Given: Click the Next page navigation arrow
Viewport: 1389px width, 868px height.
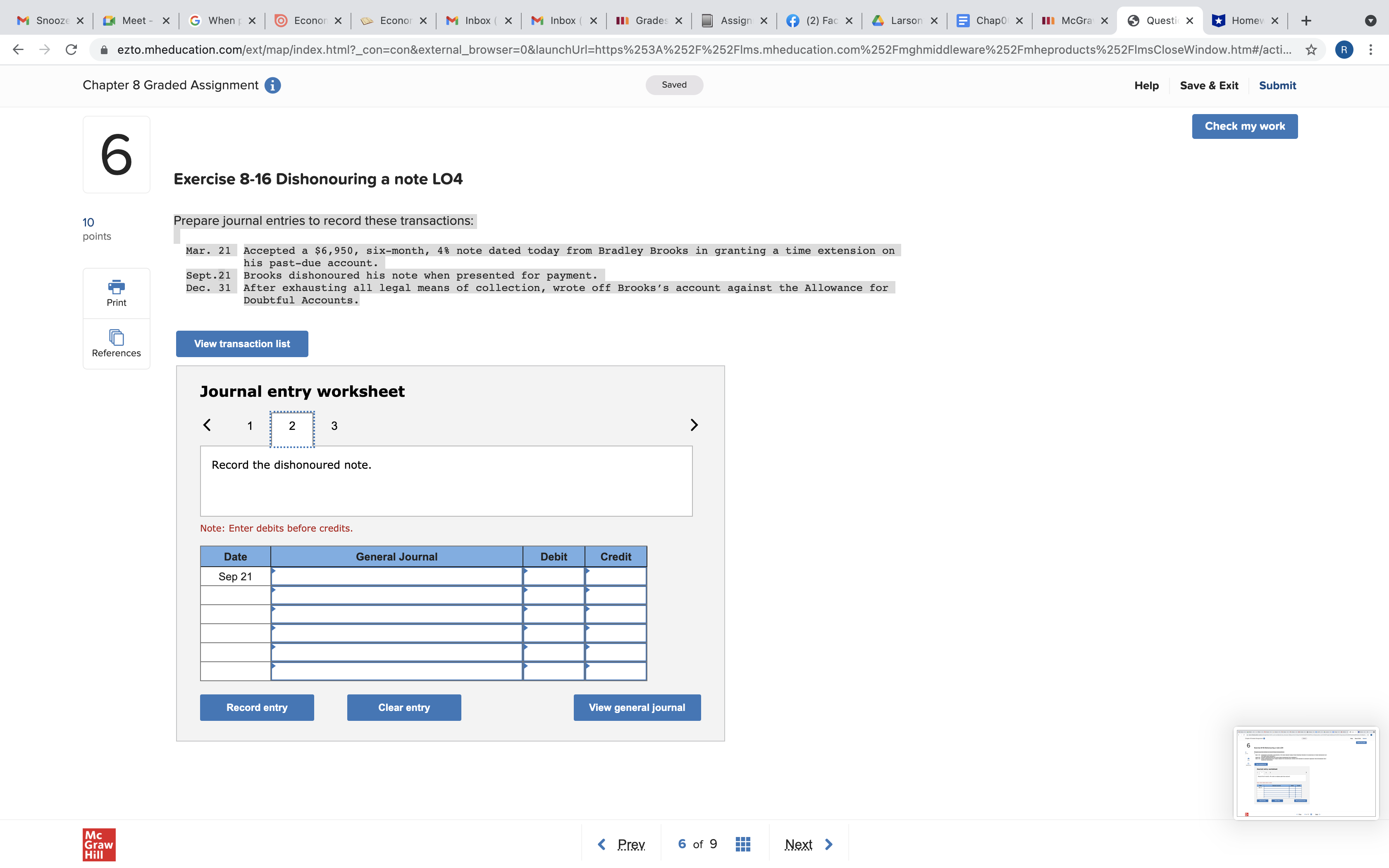Looking at the screenshot, I should (828, 843).
